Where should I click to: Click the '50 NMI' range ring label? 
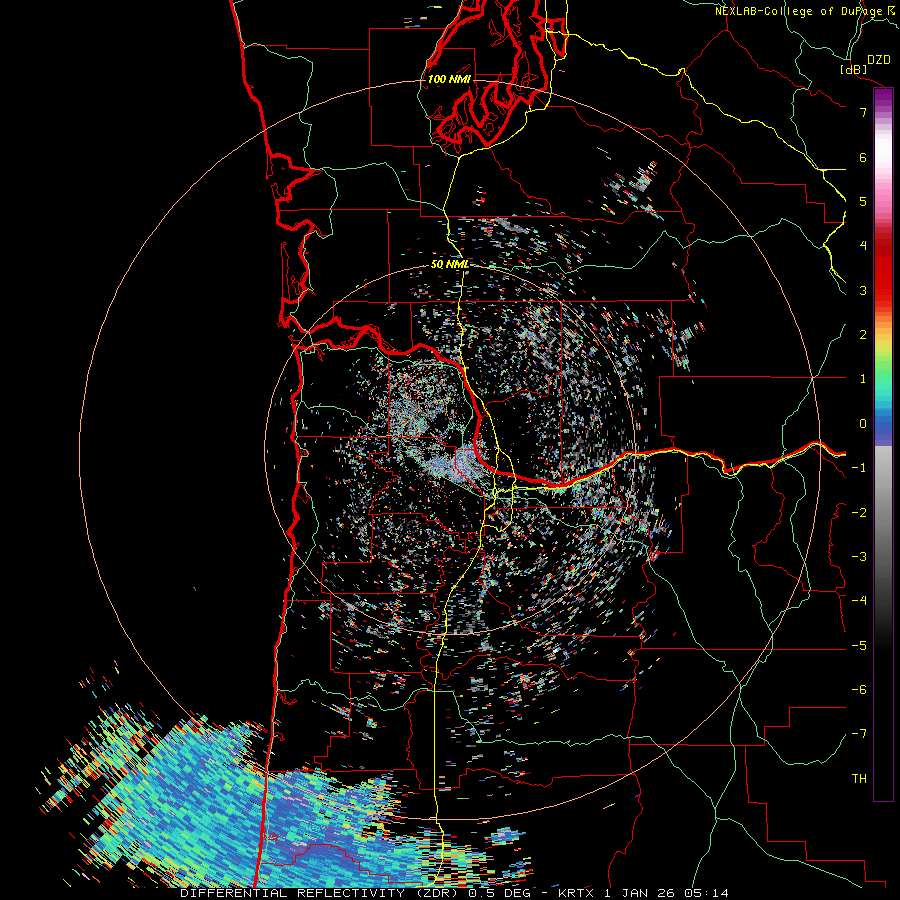click(449, 265)
